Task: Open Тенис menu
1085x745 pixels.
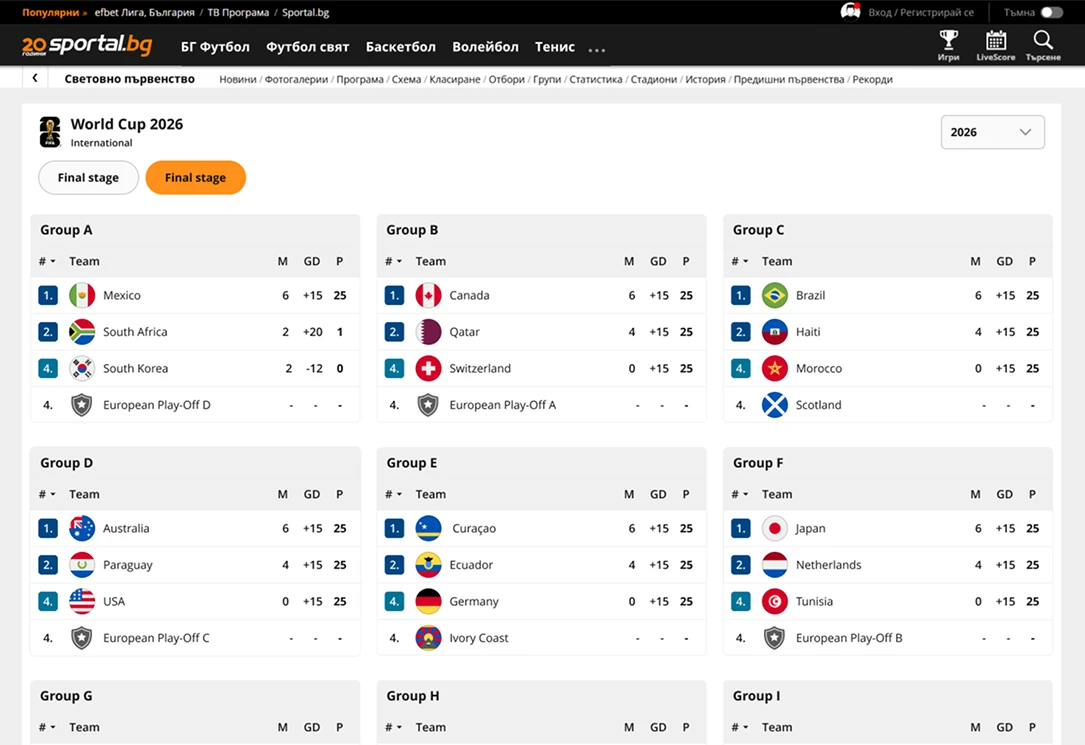Action: point(554,47)
